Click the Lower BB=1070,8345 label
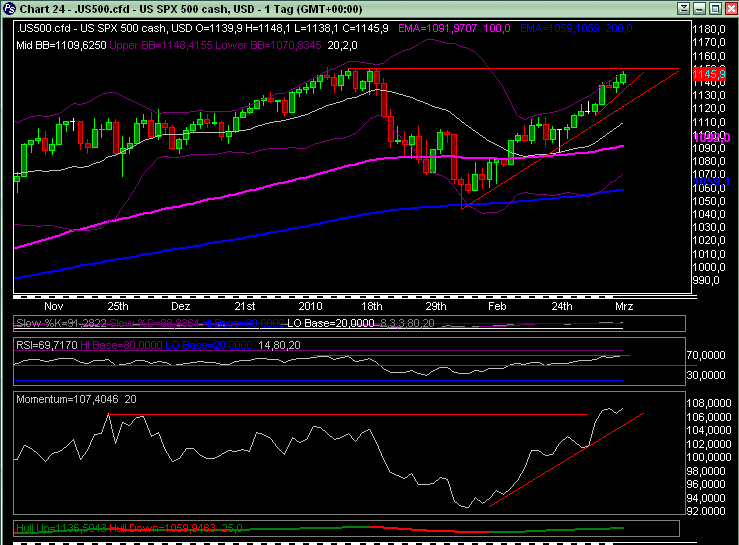 click(x=268, y=45)
